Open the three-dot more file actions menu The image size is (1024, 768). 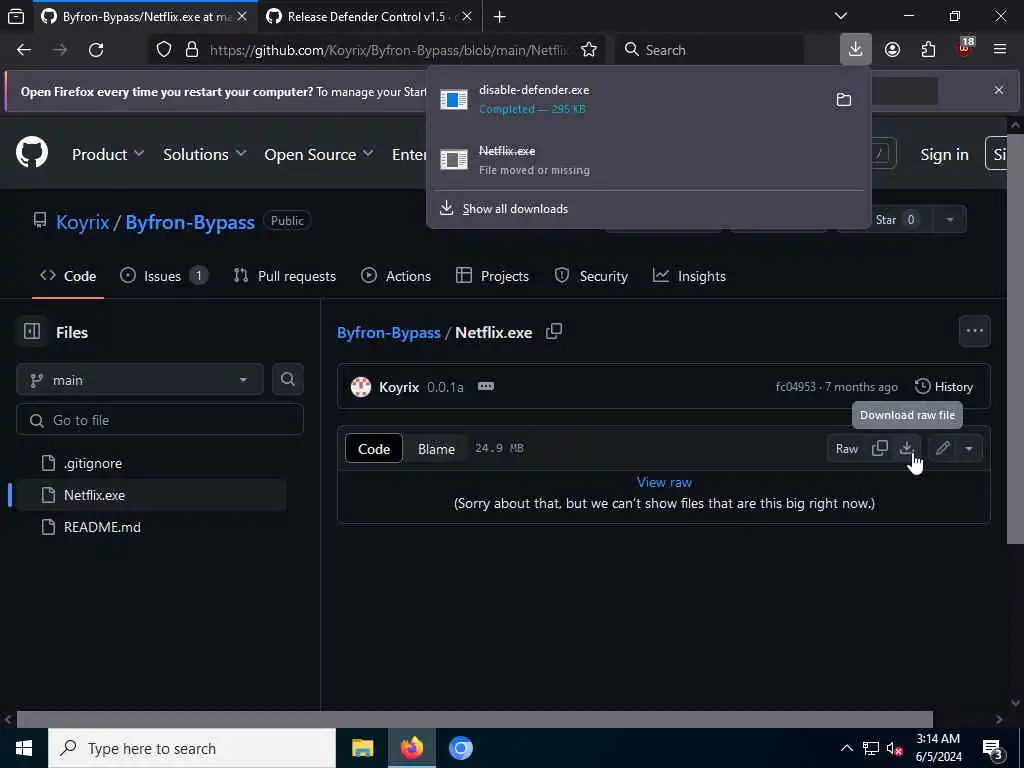(974, 331)
